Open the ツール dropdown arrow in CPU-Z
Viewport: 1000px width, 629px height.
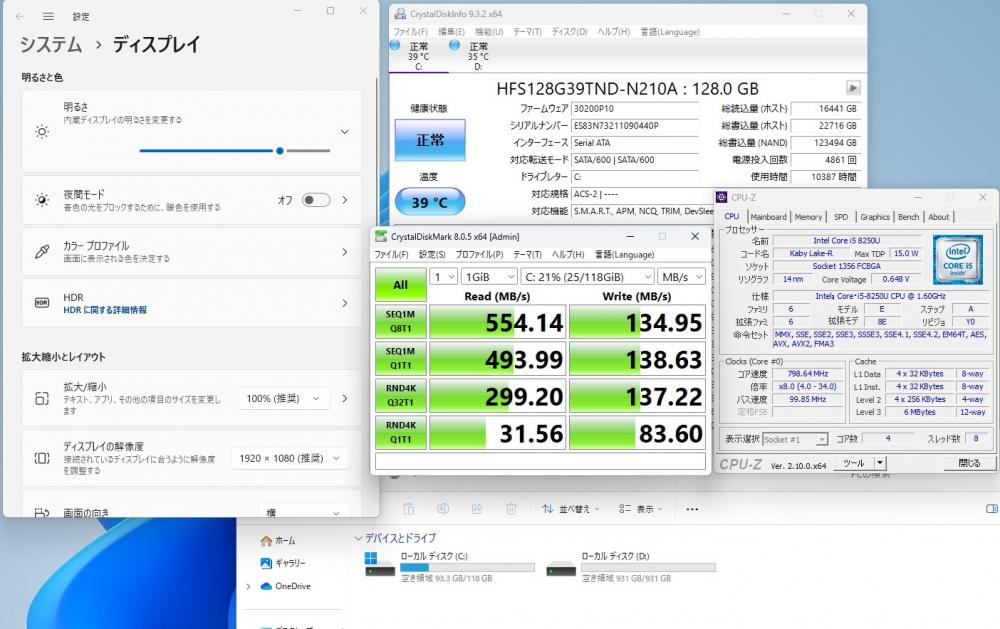pos(880,463)
